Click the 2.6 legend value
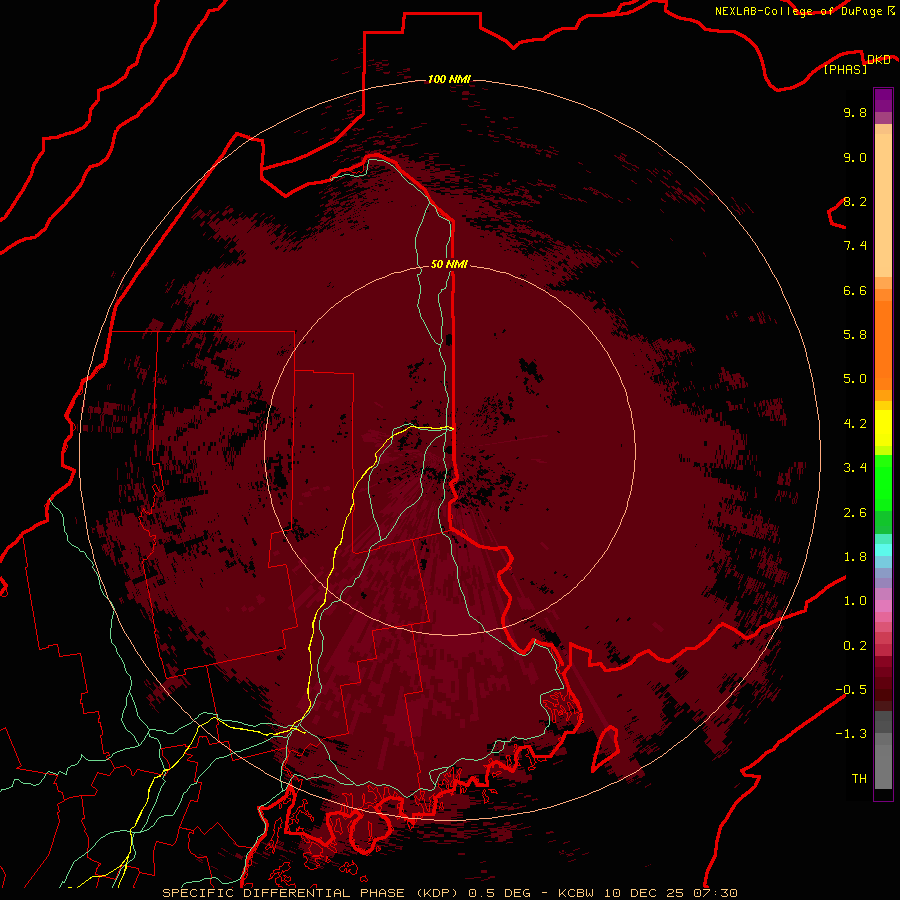The height and width of the screenshot is (900, 900). tap(855, 513)
